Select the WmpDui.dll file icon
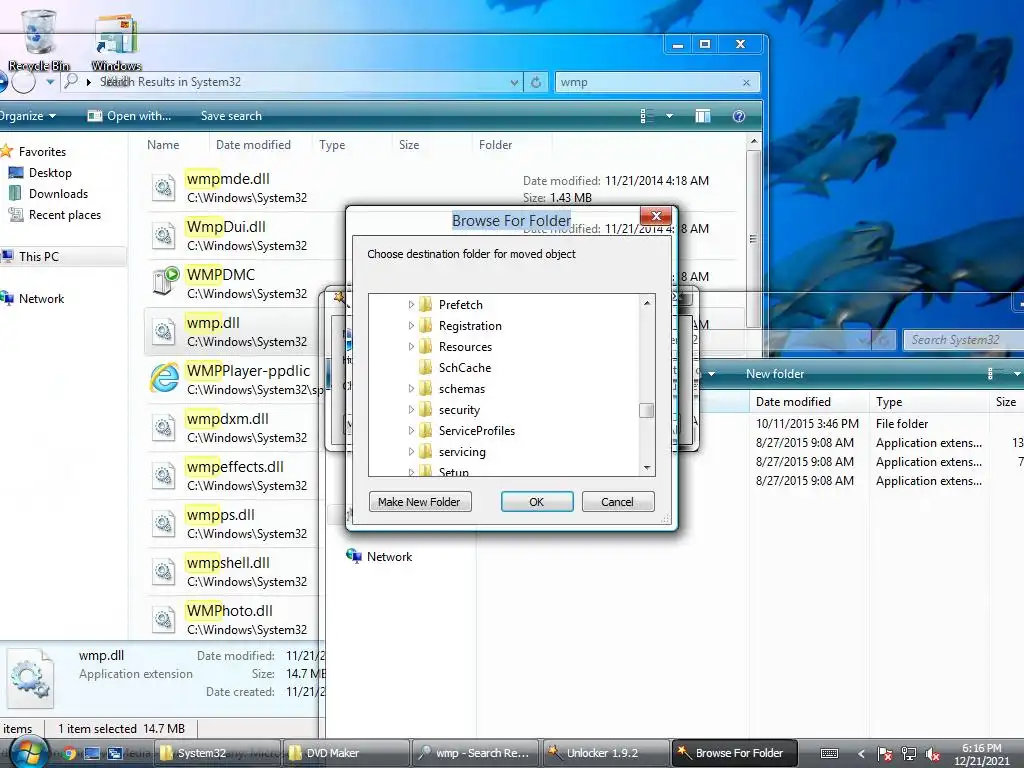The height and width of the screenshot is (768, 1024). pos(163,236)
